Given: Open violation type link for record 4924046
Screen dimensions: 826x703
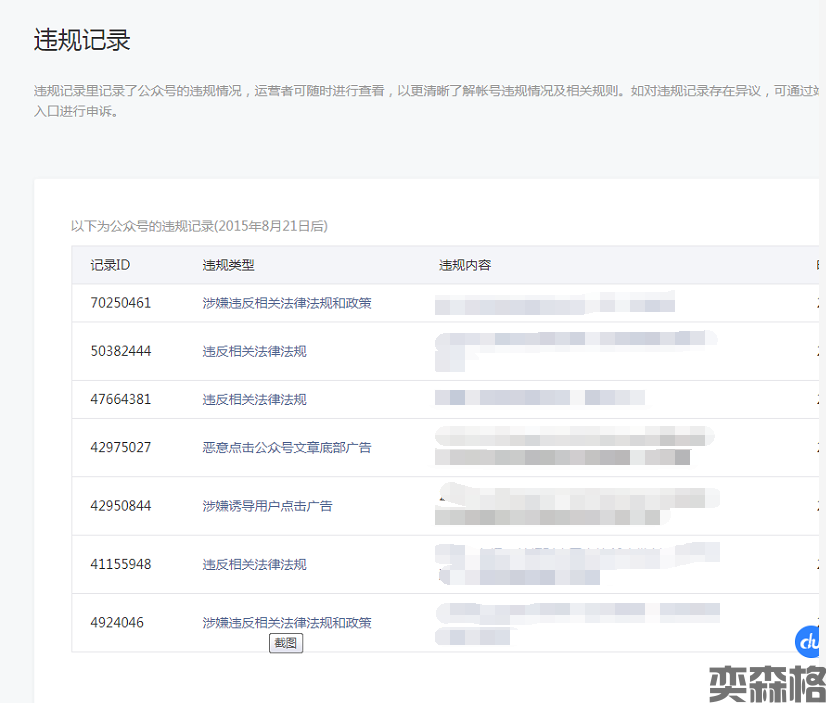Looking at the screenshot, I should click(x=287, y=623).
